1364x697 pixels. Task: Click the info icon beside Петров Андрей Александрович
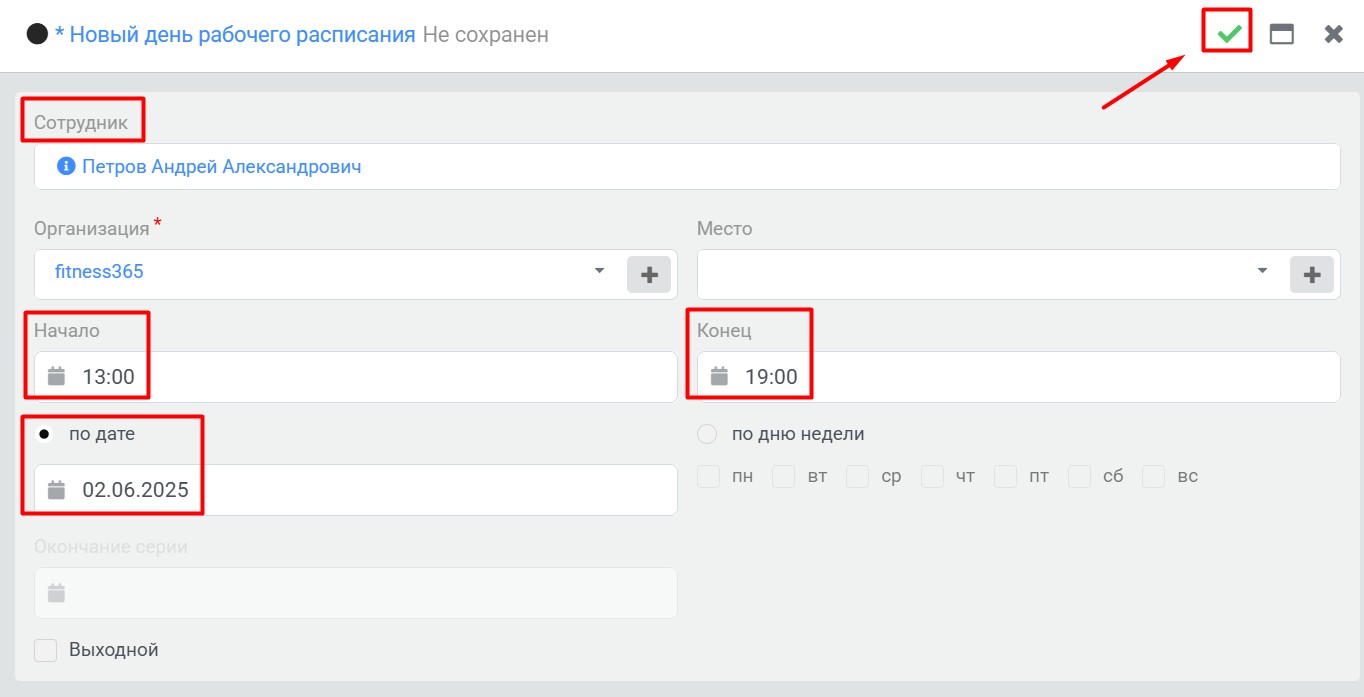[x=66, y=167]
